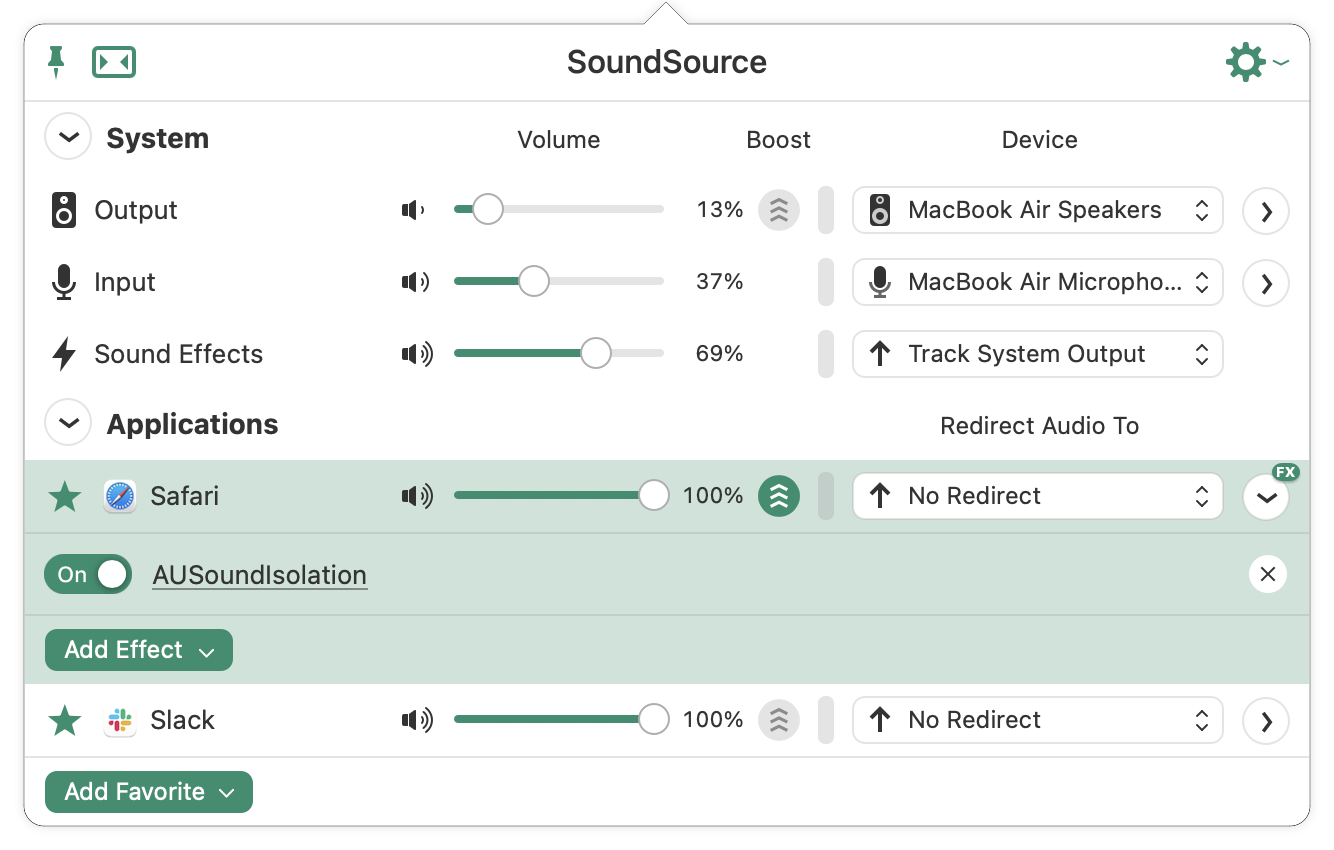The width and height of the screenshot is (1334, 850).
Task: Switch to compact view mode icon
Action: (114, 62)
